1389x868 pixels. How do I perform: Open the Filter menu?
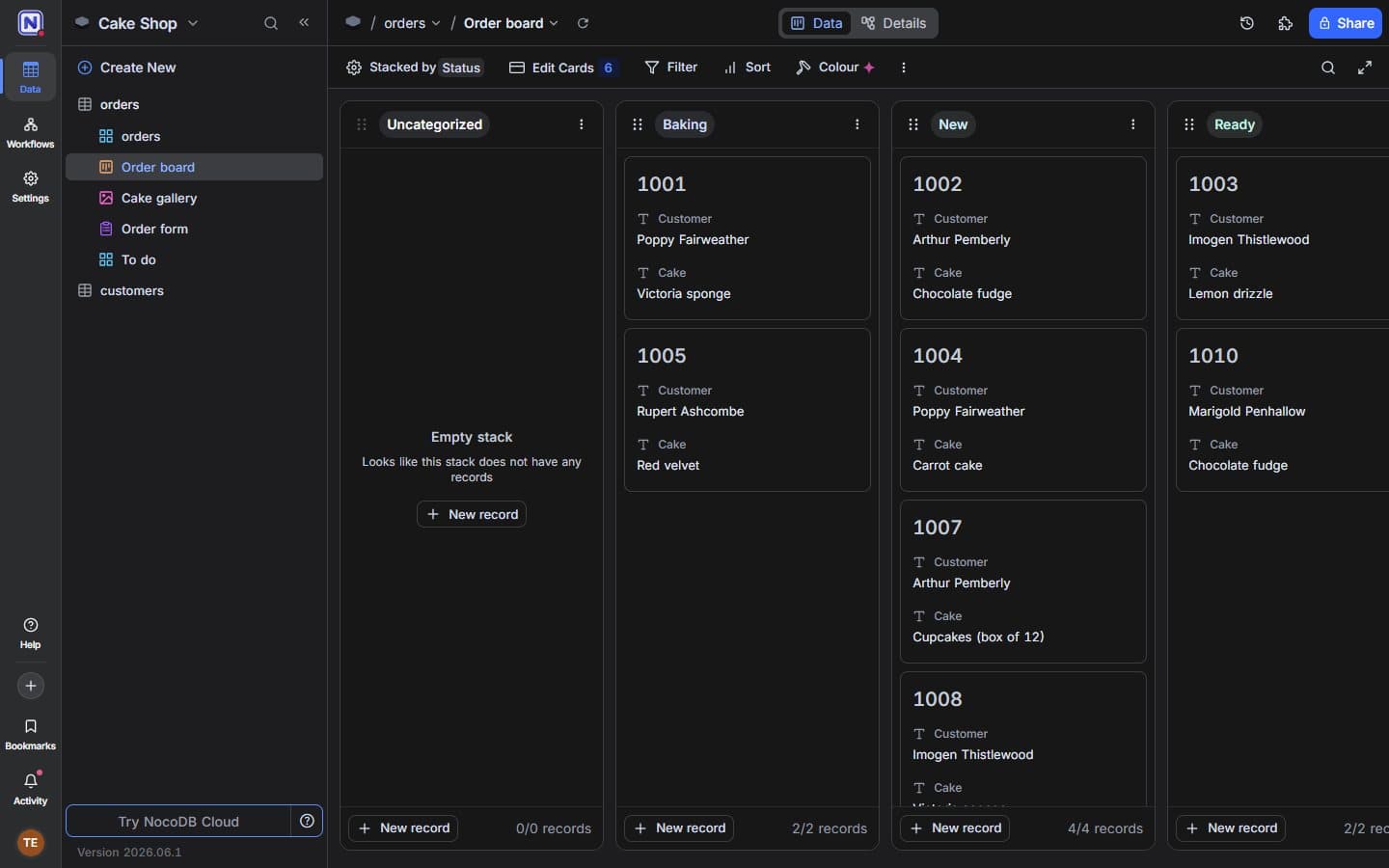[671, 68]
